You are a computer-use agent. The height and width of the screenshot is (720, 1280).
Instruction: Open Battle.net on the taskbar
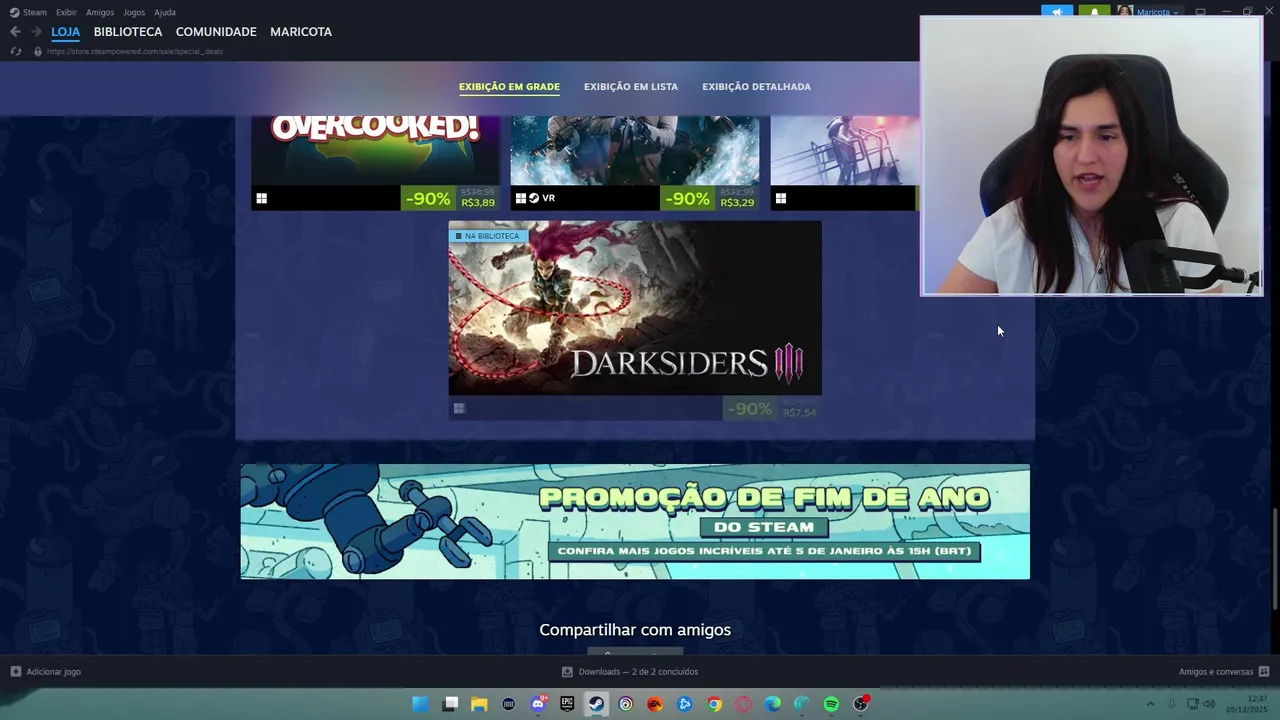point(685,704)
